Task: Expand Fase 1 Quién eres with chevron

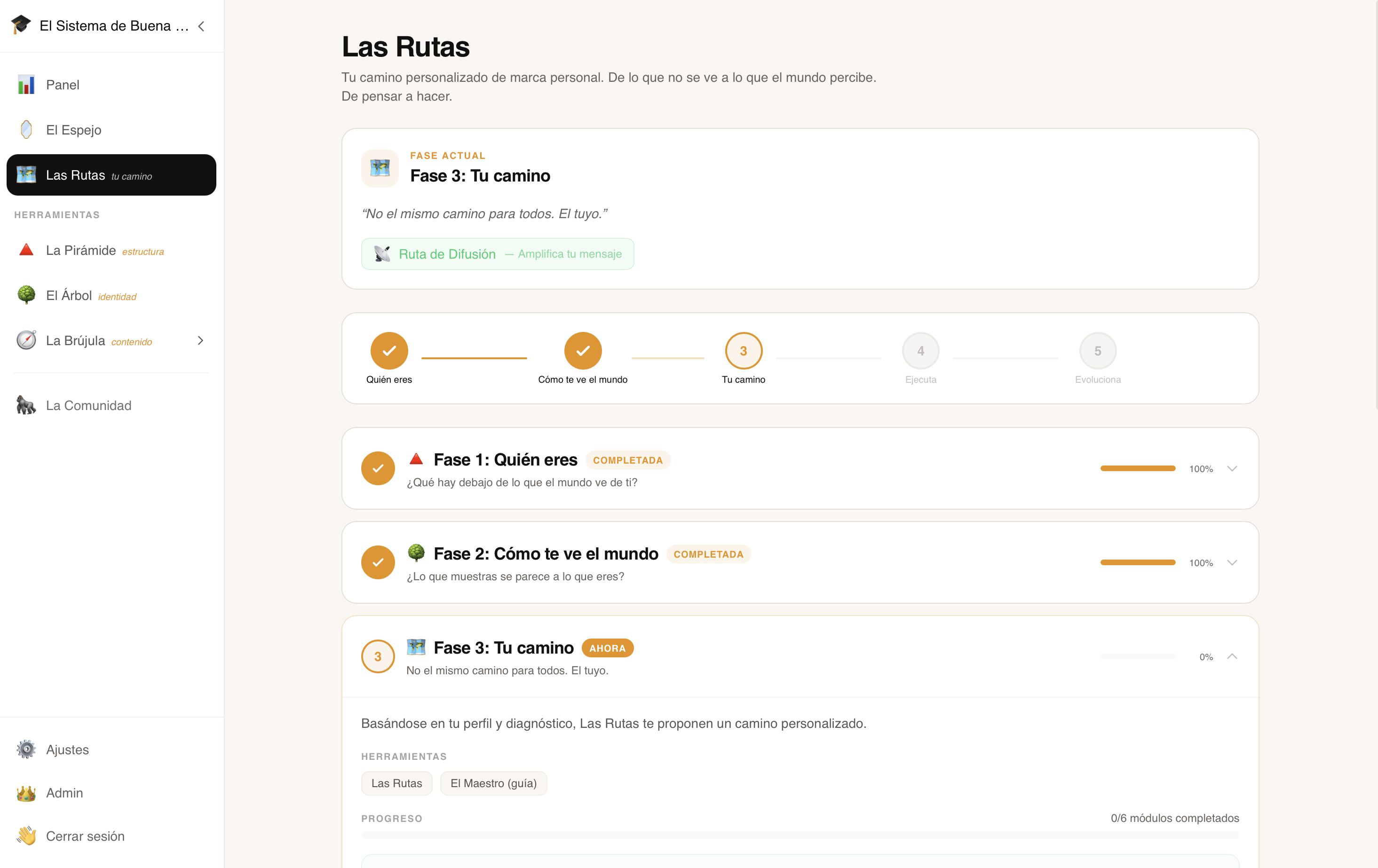Action: pos(1232,469)
